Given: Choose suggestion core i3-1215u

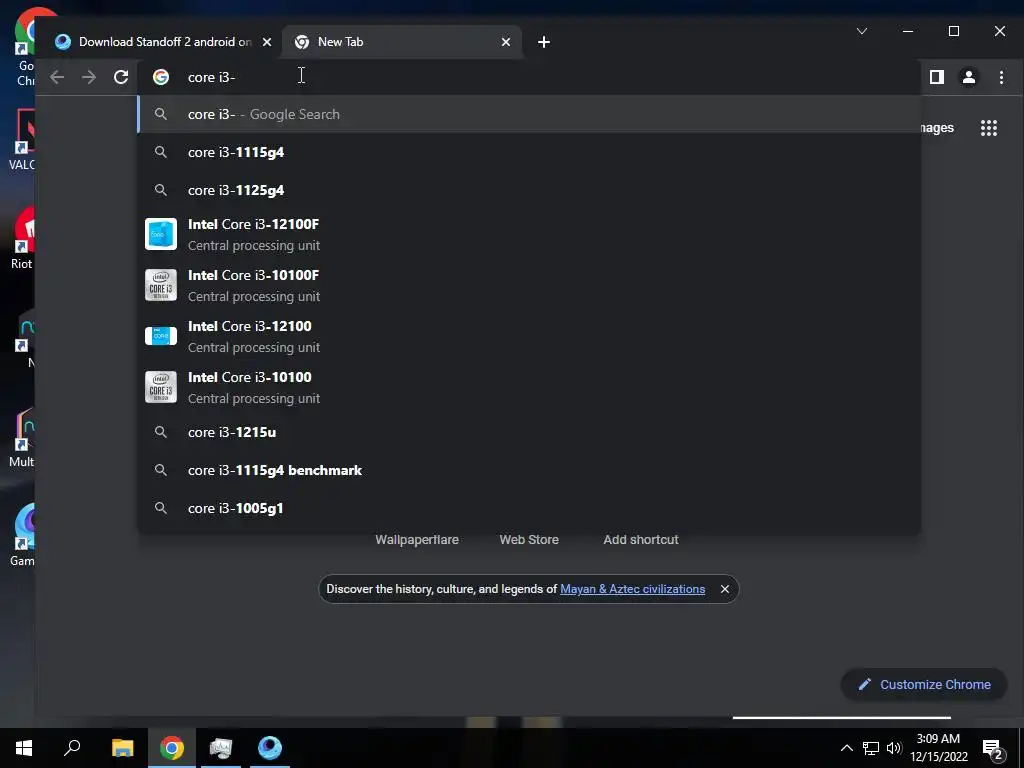Looking at the screenshot, I should [529, 432].
